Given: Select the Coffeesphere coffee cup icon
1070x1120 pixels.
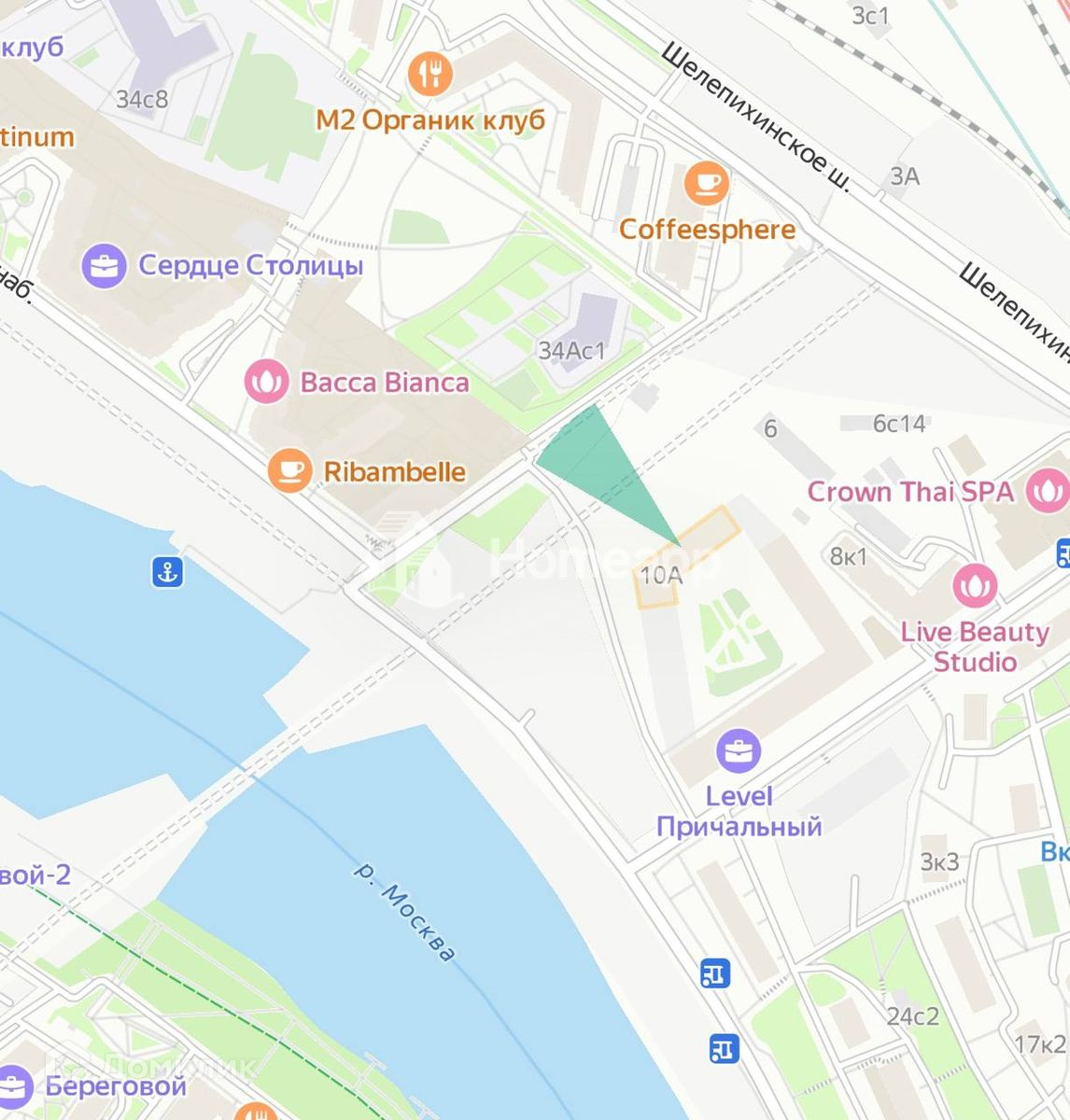Looking at the screenshot, I should (707, 182).
